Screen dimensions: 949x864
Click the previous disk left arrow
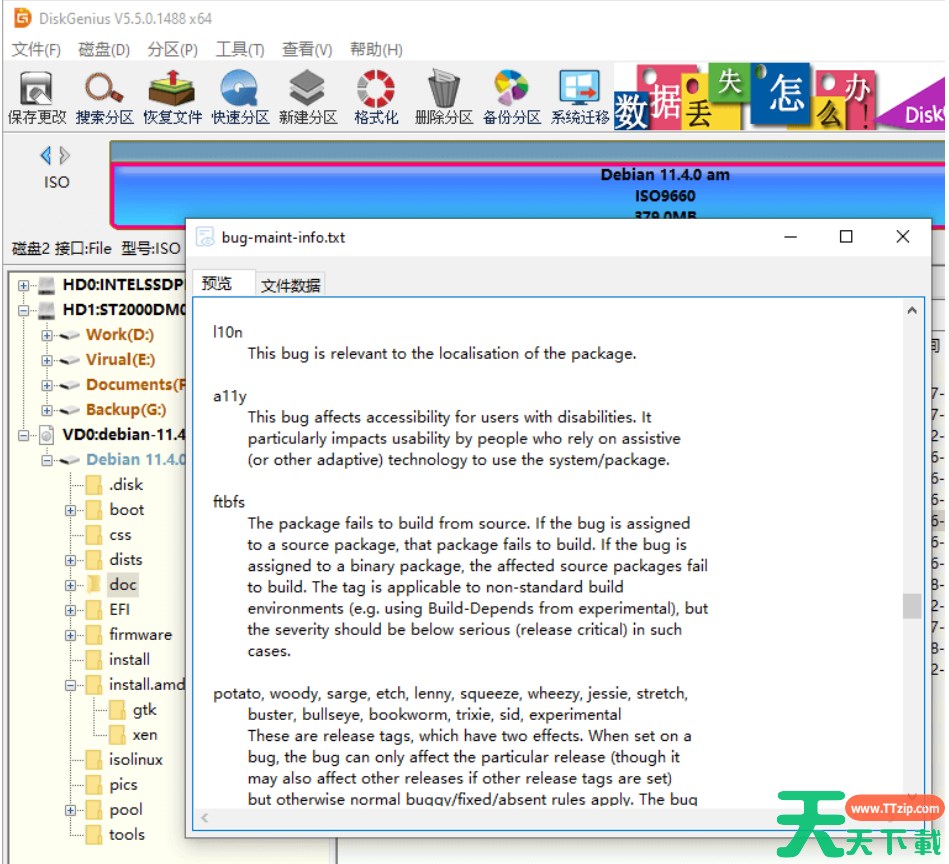[45, 155]
